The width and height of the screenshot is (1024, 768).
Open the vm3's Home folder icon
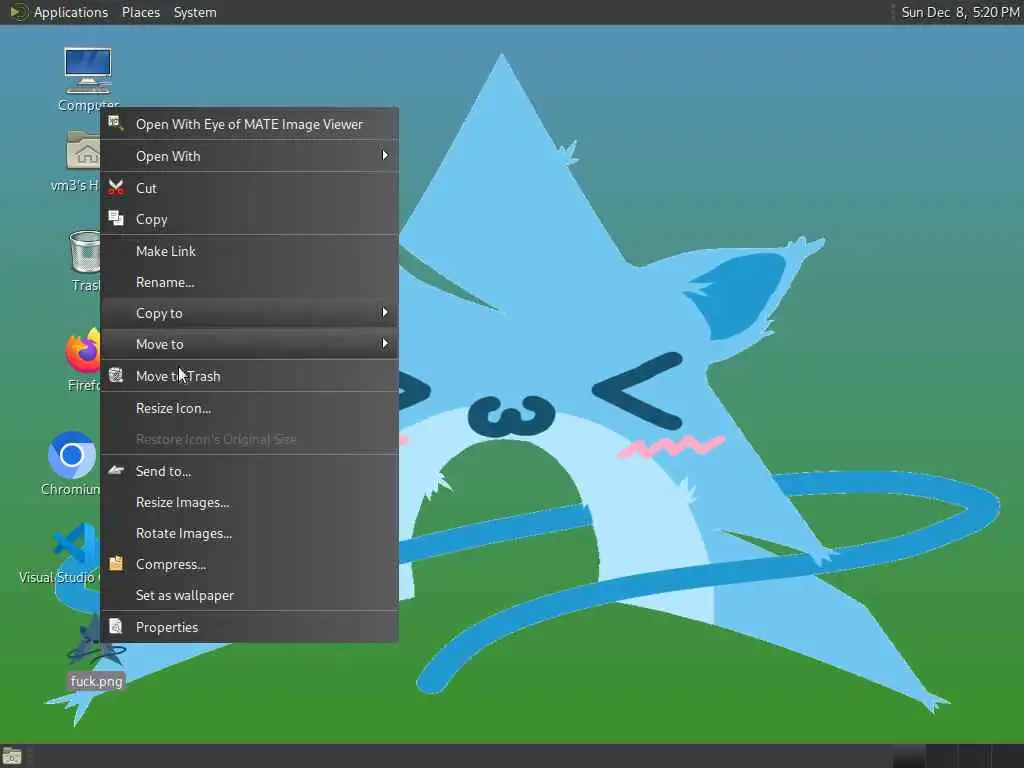pyautogui.click(x=83, y=151)
